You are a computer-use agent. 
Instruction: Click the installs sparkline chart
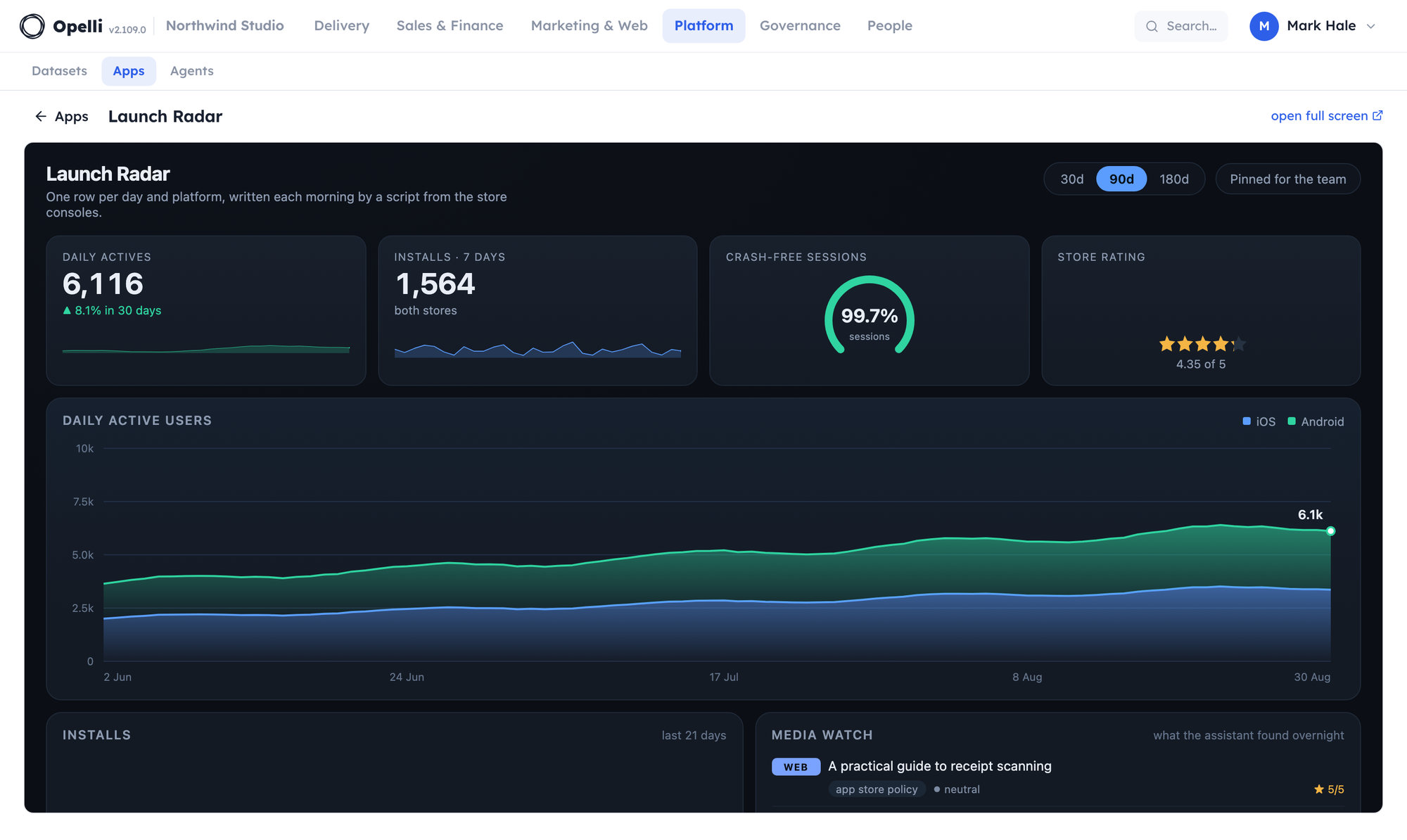click(x=537, y=350)
